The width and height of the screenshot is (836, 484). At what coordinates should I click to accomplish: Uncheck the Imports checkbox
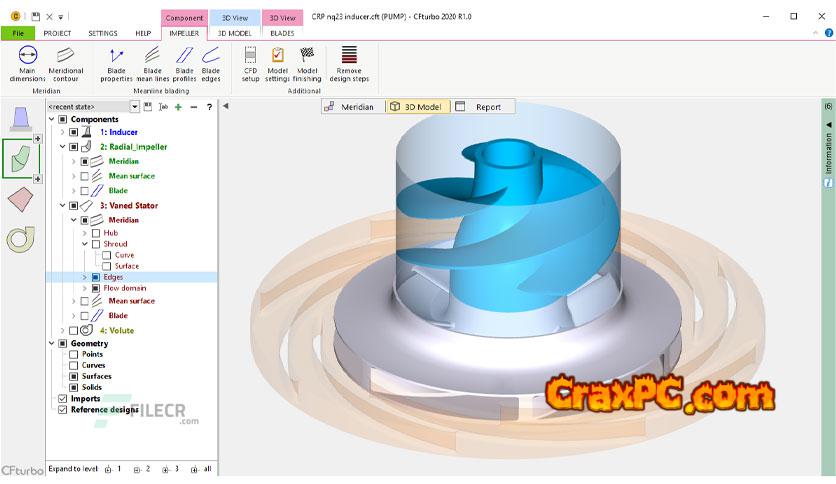[x=63, y=398]
